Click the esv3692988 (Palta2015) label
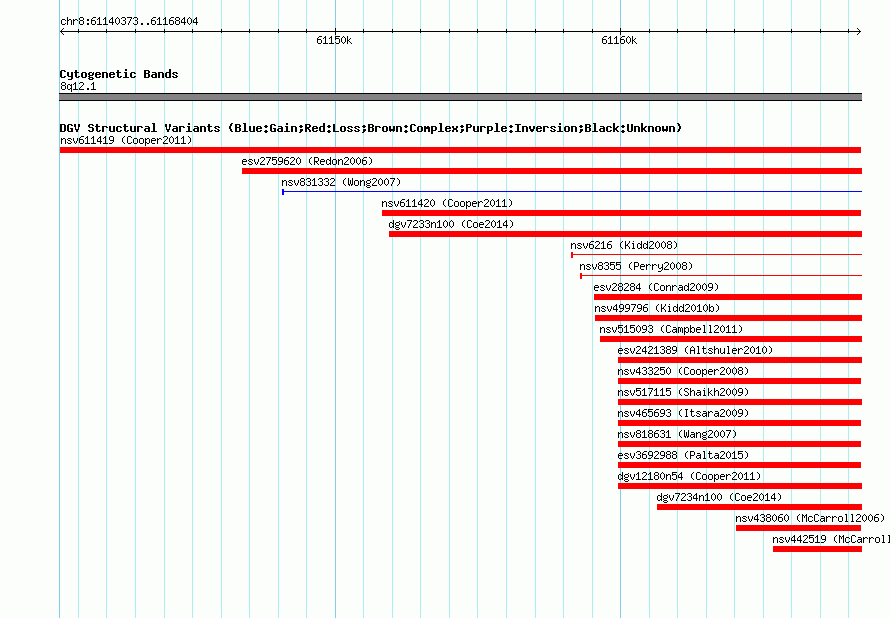Viewport: 890px width, 618px height. (683, 455)
